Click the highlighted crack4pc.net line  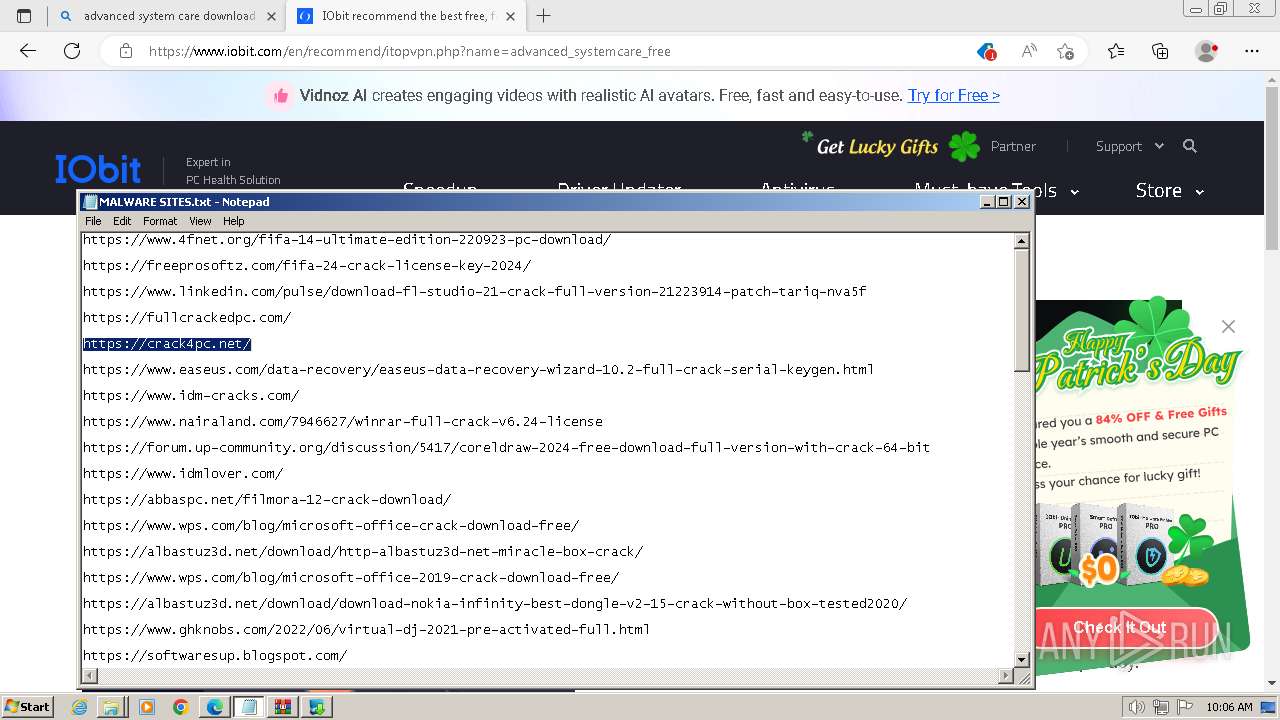pyautogui.click(x=167, y=344)
